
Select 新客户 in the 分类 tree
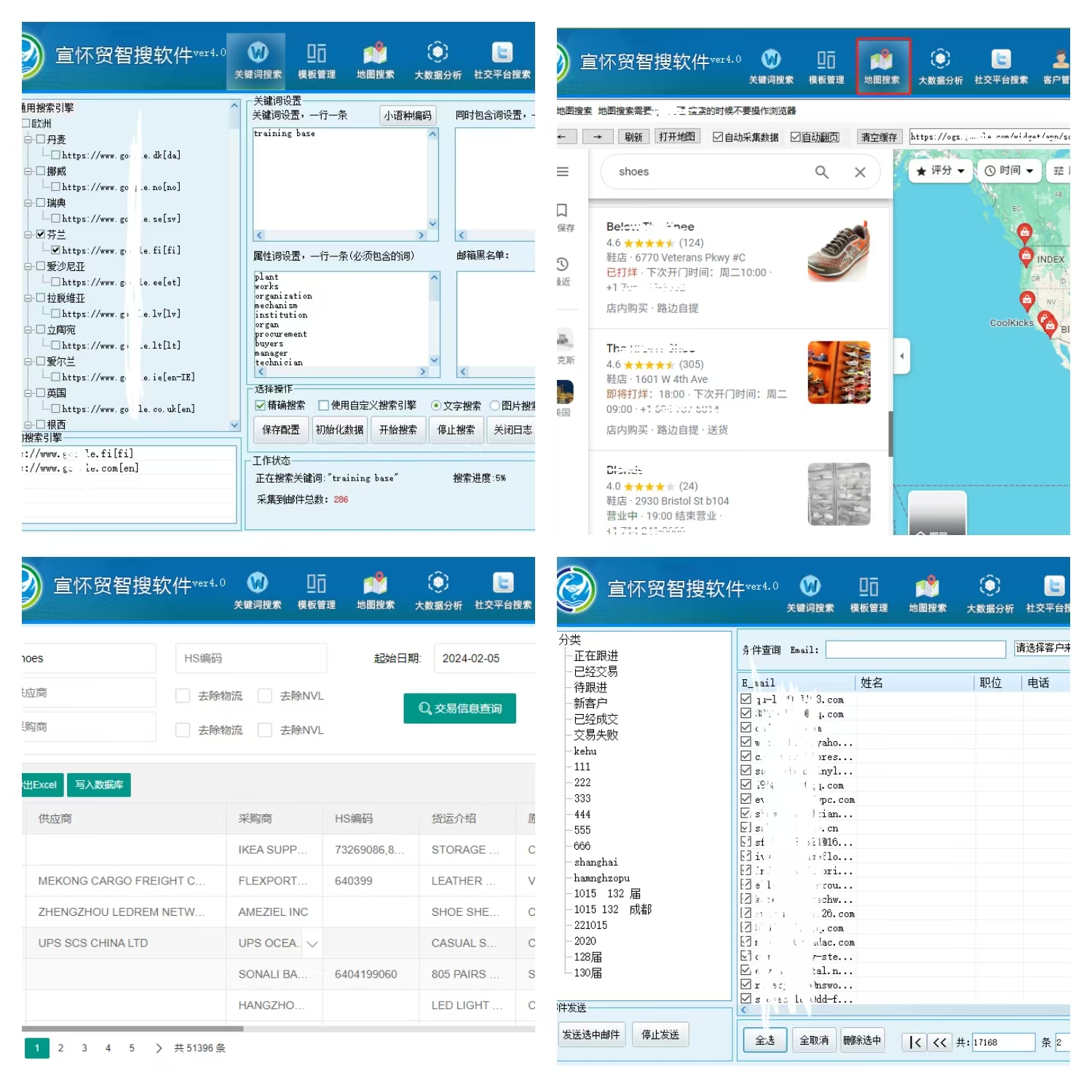[590, 703]
